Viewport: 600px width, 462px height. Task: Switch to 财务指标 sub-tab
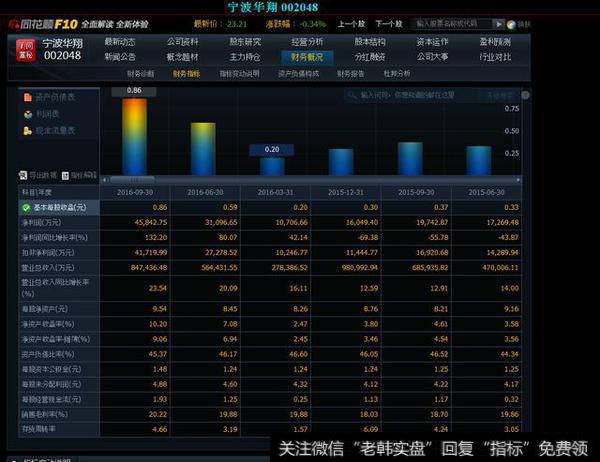[x=186, y=73]
